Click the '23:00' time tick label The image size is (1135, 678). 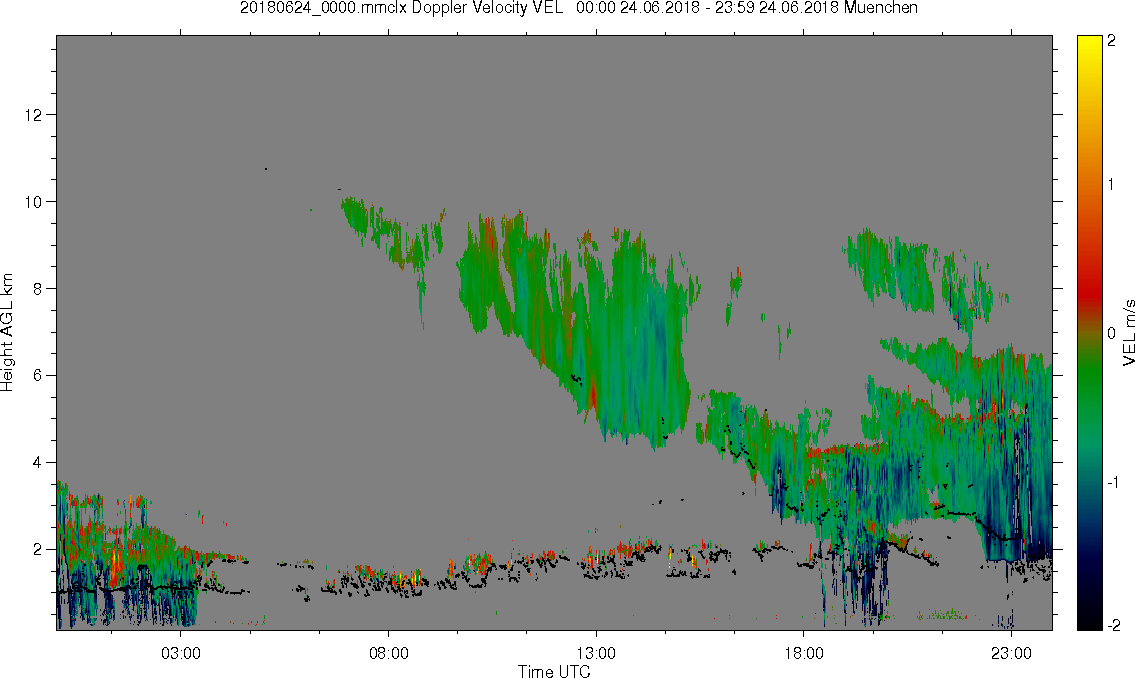pos(1011,653)
